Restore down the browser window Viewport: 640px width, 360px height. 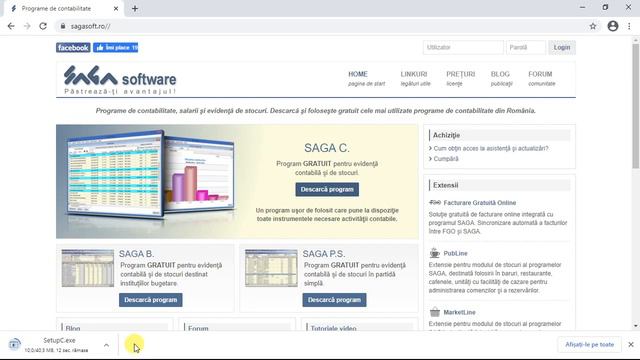[605, 7]
